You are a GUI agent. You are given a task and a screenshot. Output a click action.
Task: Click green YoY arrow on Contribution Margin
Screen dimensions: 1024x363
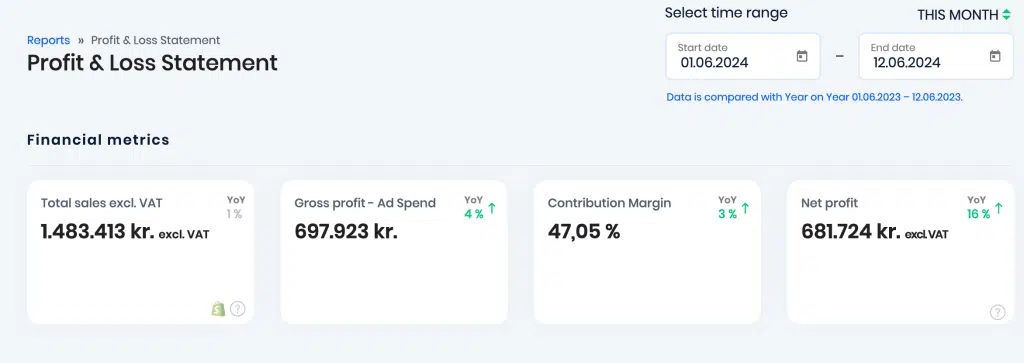pos(745,209)
